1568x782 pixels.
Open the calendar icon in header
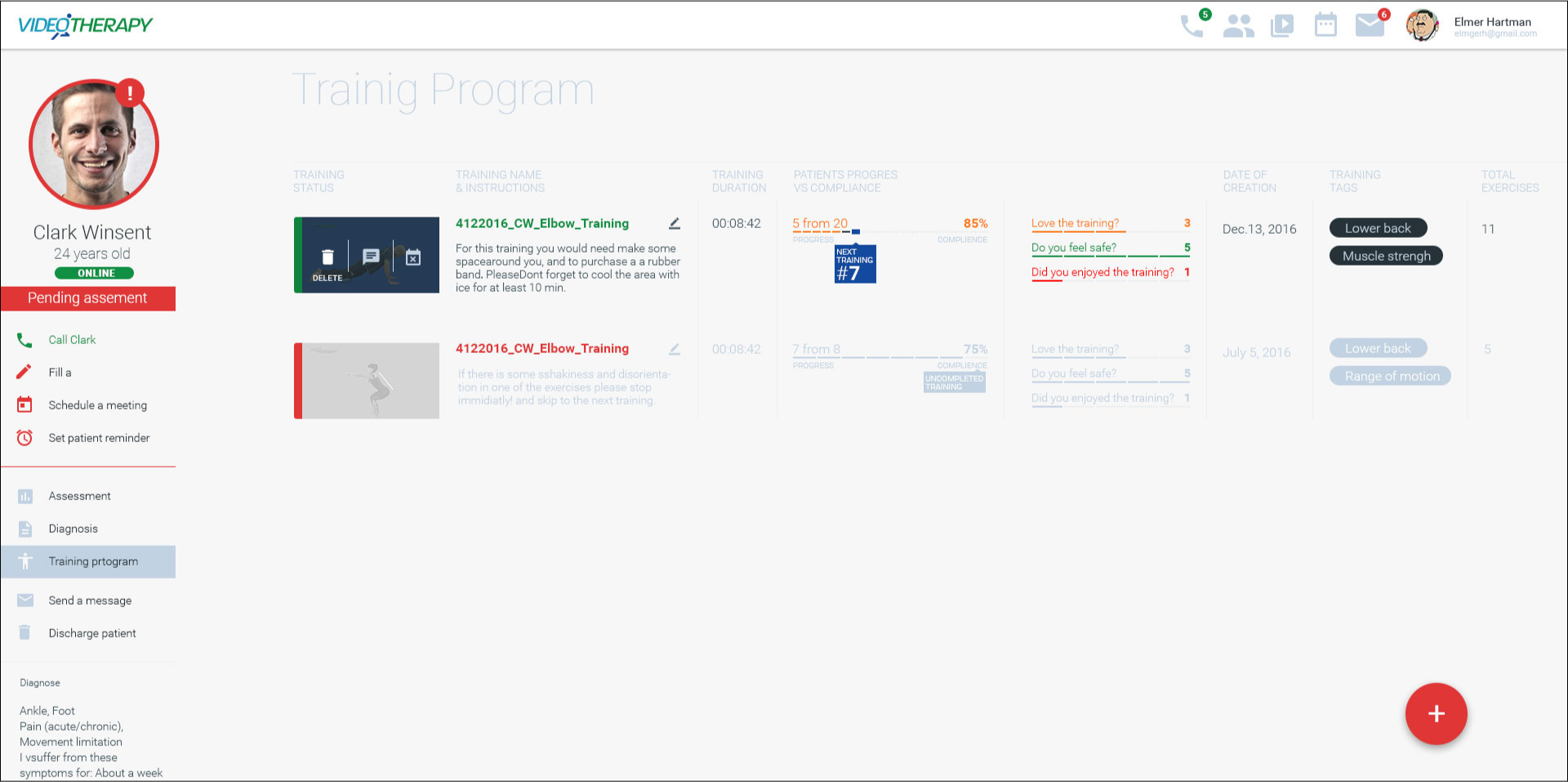pos(1325,25)
